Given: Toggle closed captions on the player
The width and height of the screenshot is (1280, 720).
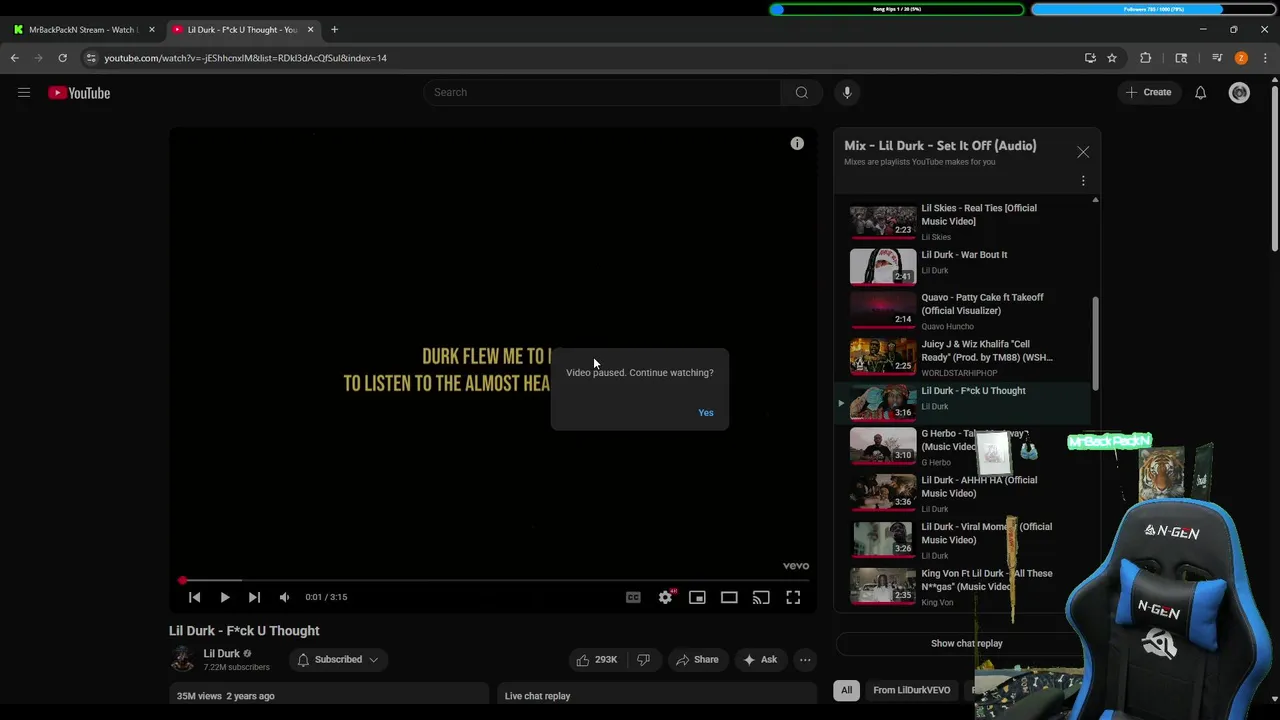Looking at the screenshot, I should click(633, 597).
